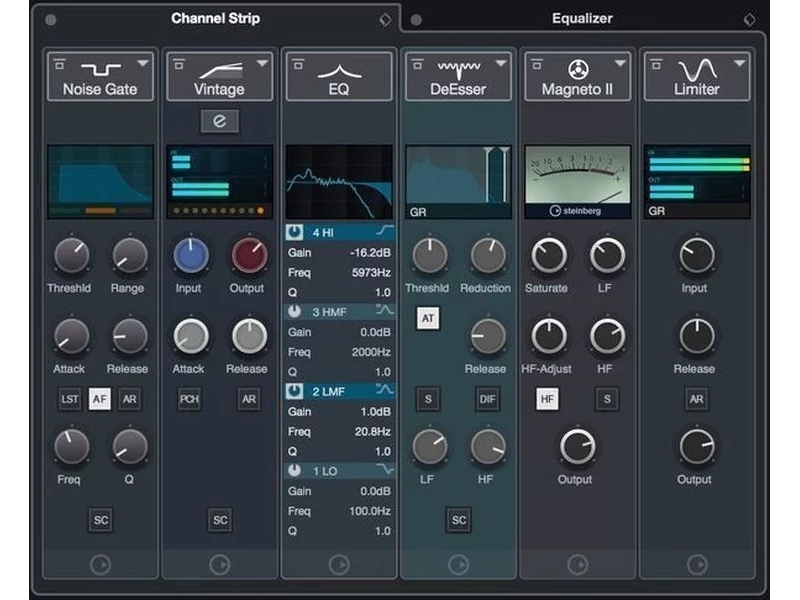Toggle EQ band 4 HI power button

coord(294,232)
